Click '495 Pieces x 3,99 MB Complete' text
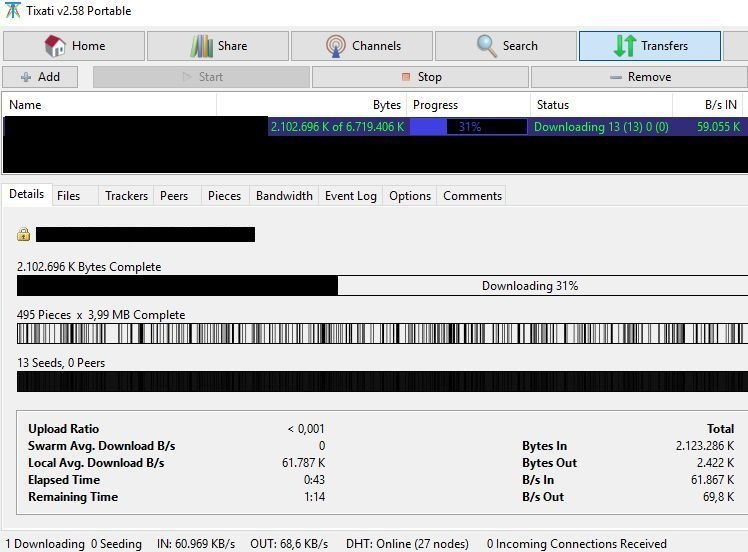This screenshot has width=748, height=552. [101, 315]
